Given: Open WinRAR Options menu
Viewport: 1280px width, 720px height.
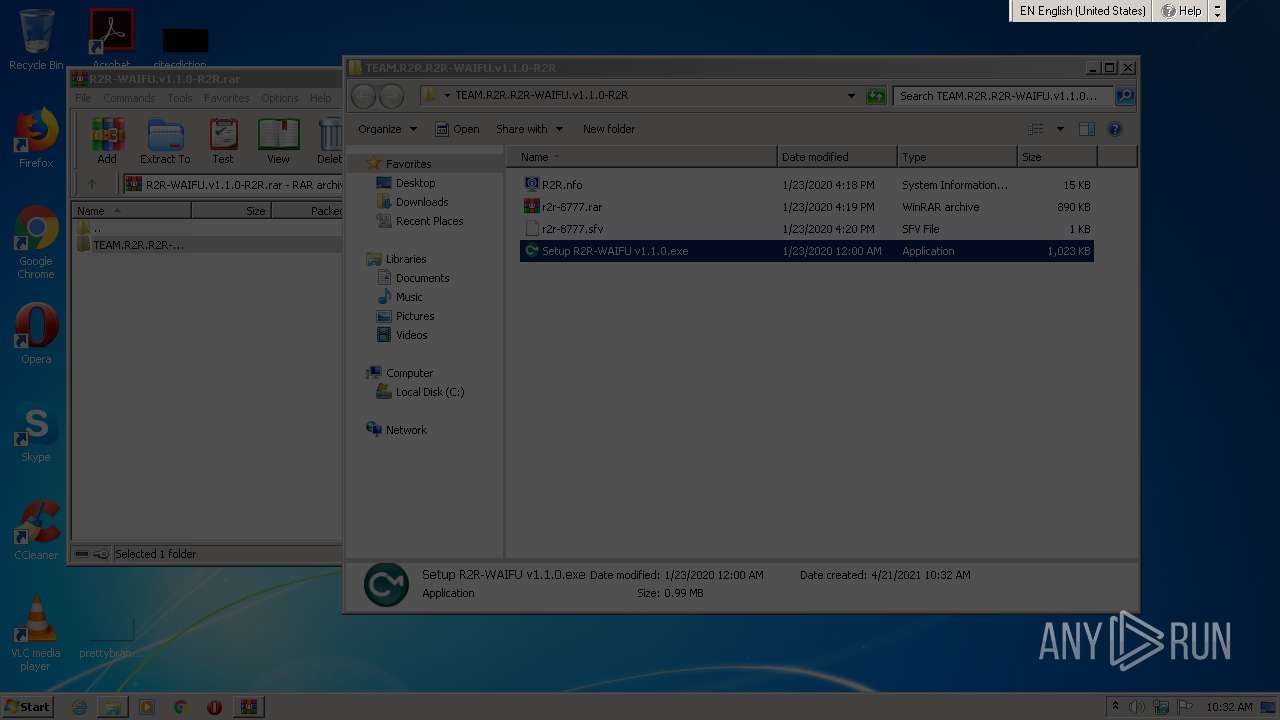Looking at the screenshot, I should (280, 98).
